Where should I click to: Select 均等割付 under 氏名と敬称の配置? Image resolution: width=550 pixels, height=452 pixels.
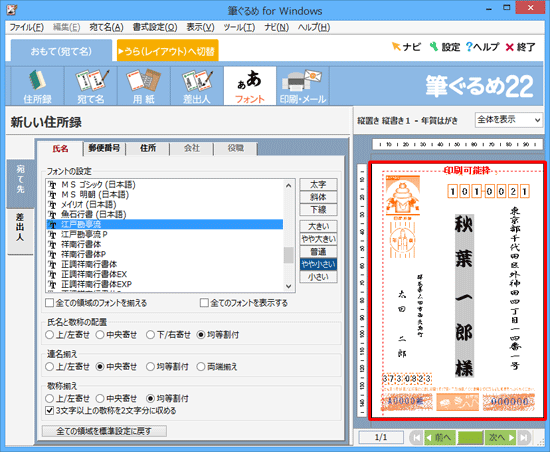click(x=201, y=335)
